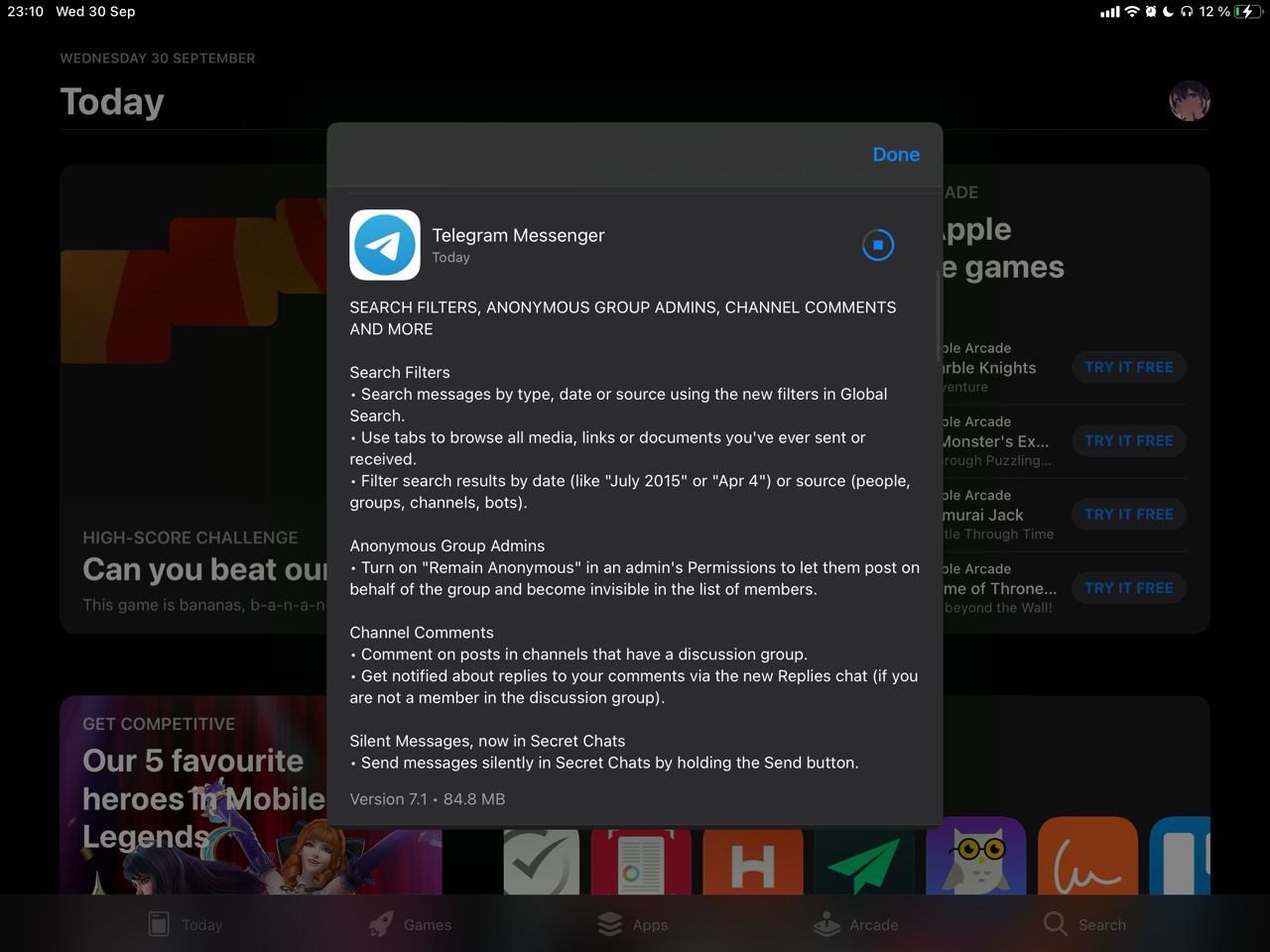Try Marble Knights free

(1128, 367)
